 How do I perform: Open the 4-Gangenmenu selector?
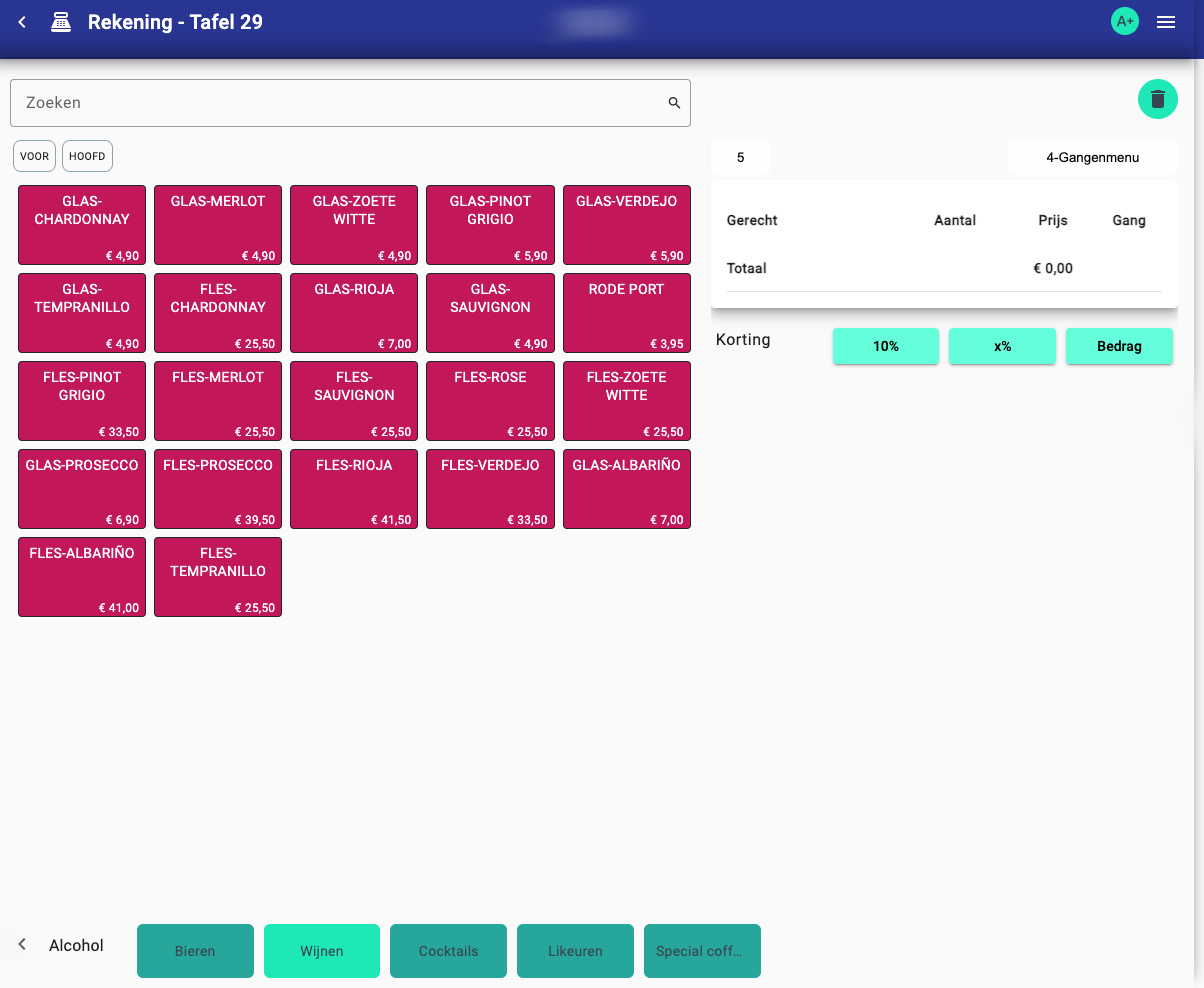[1092, 157]
